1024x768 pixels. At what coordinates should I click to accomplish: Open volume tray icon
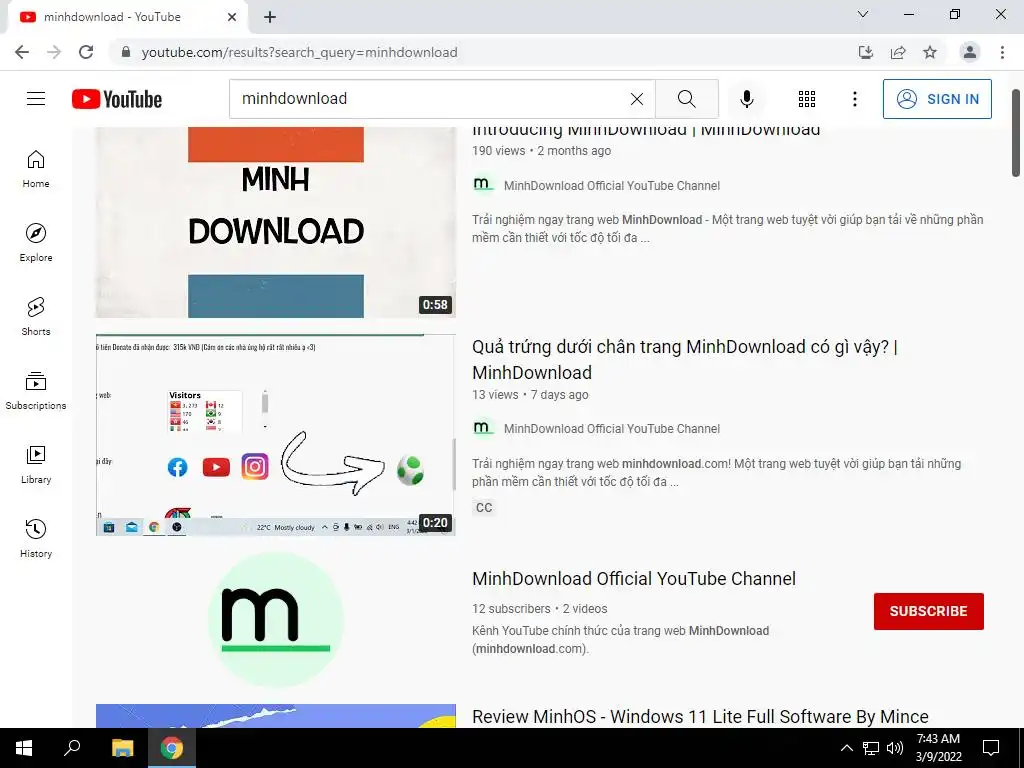coord(895,748)
